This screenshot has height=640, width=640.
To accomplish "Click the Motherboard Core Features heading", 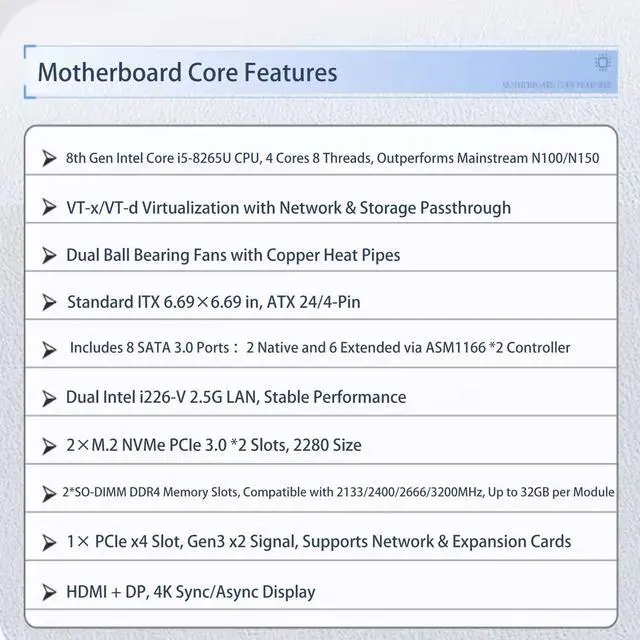I will 187,73.
